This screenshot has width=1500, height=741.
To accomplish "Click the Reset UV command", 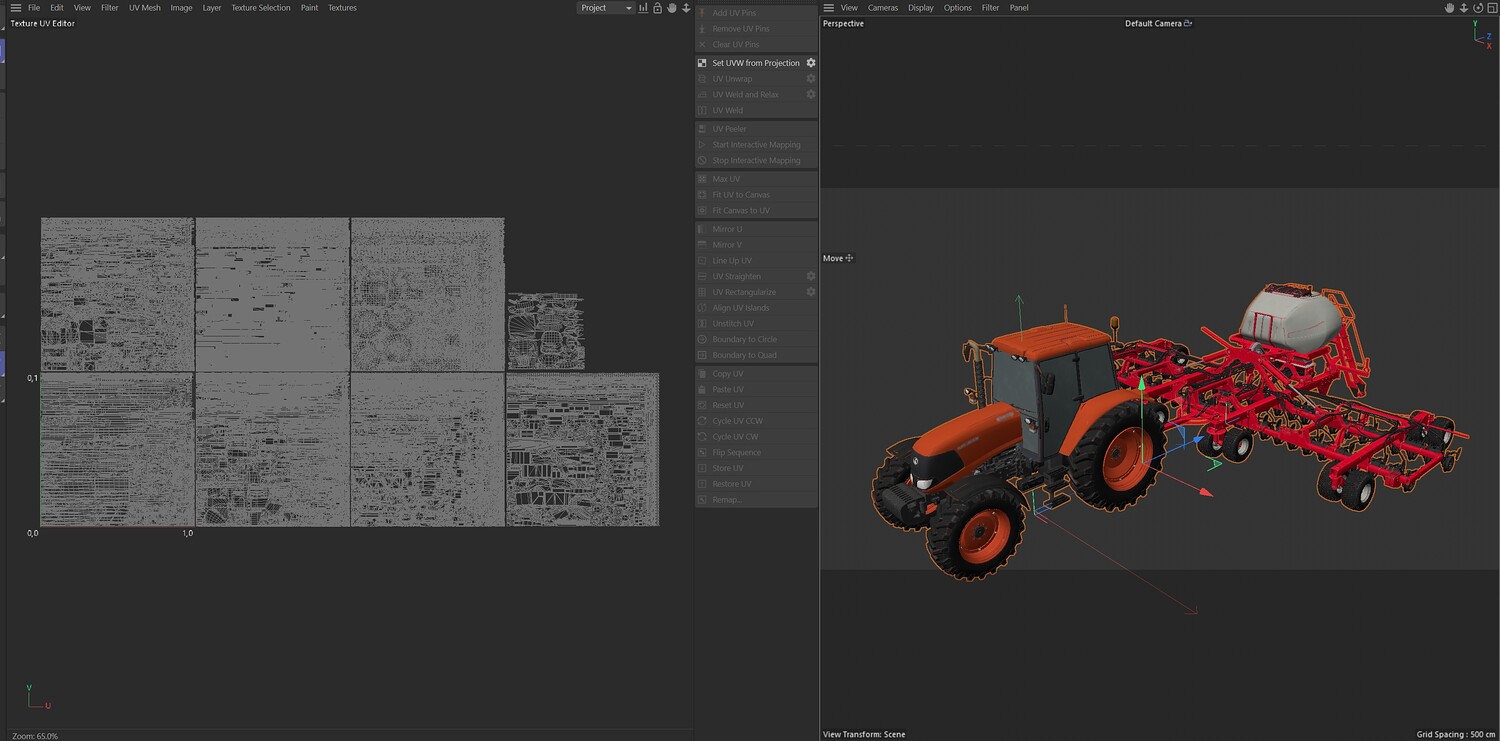I will [756, 406].
